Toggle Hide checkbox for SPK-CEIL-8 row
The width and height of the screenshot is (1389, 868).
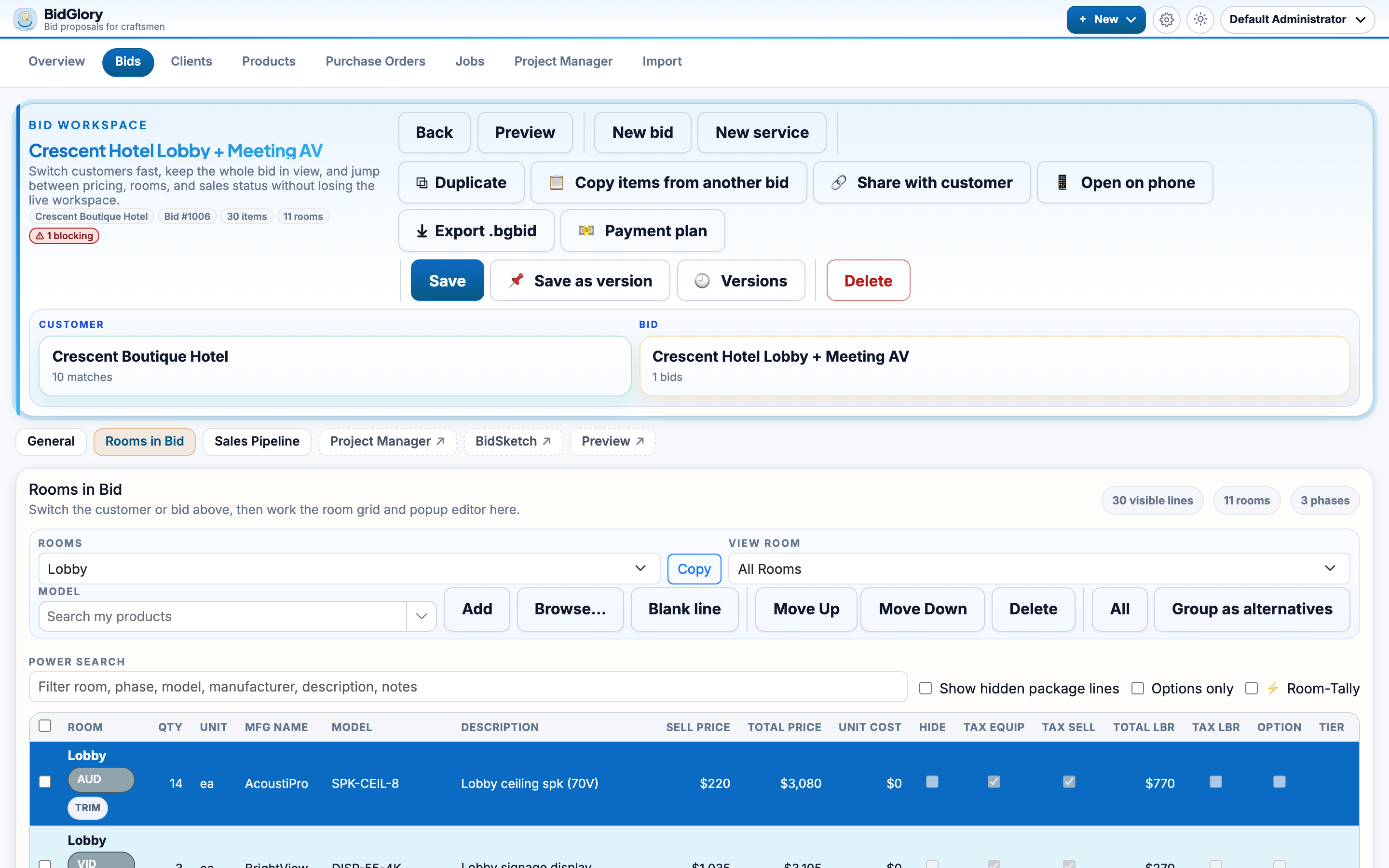tap(932, 782)
